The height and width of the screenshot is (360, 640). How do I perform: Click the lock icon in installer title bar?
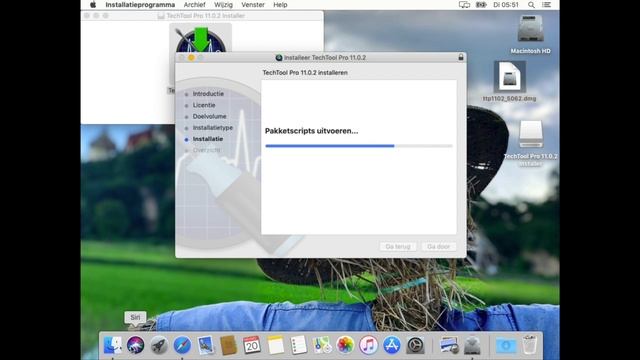click(461, 57)
